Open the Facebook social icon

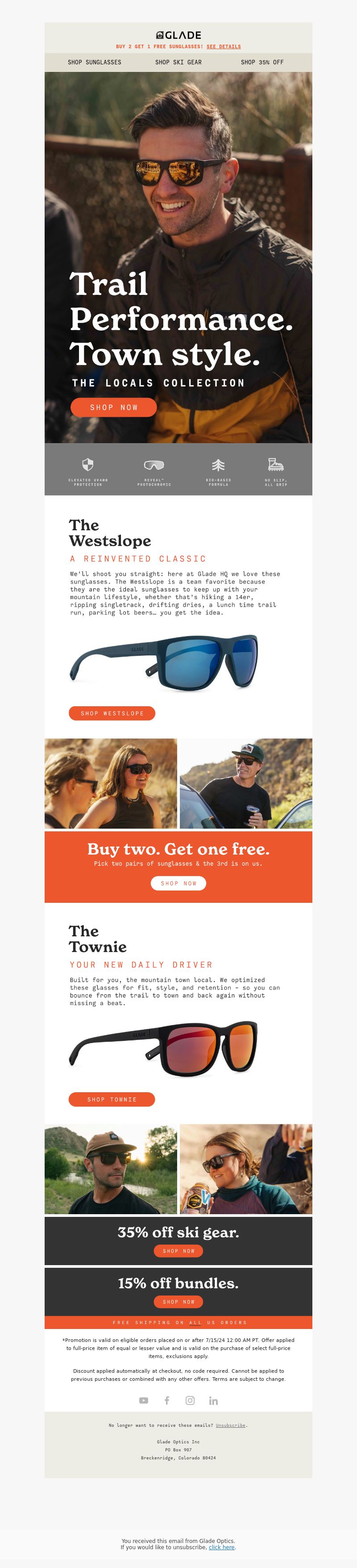(x=166, y=1400)
